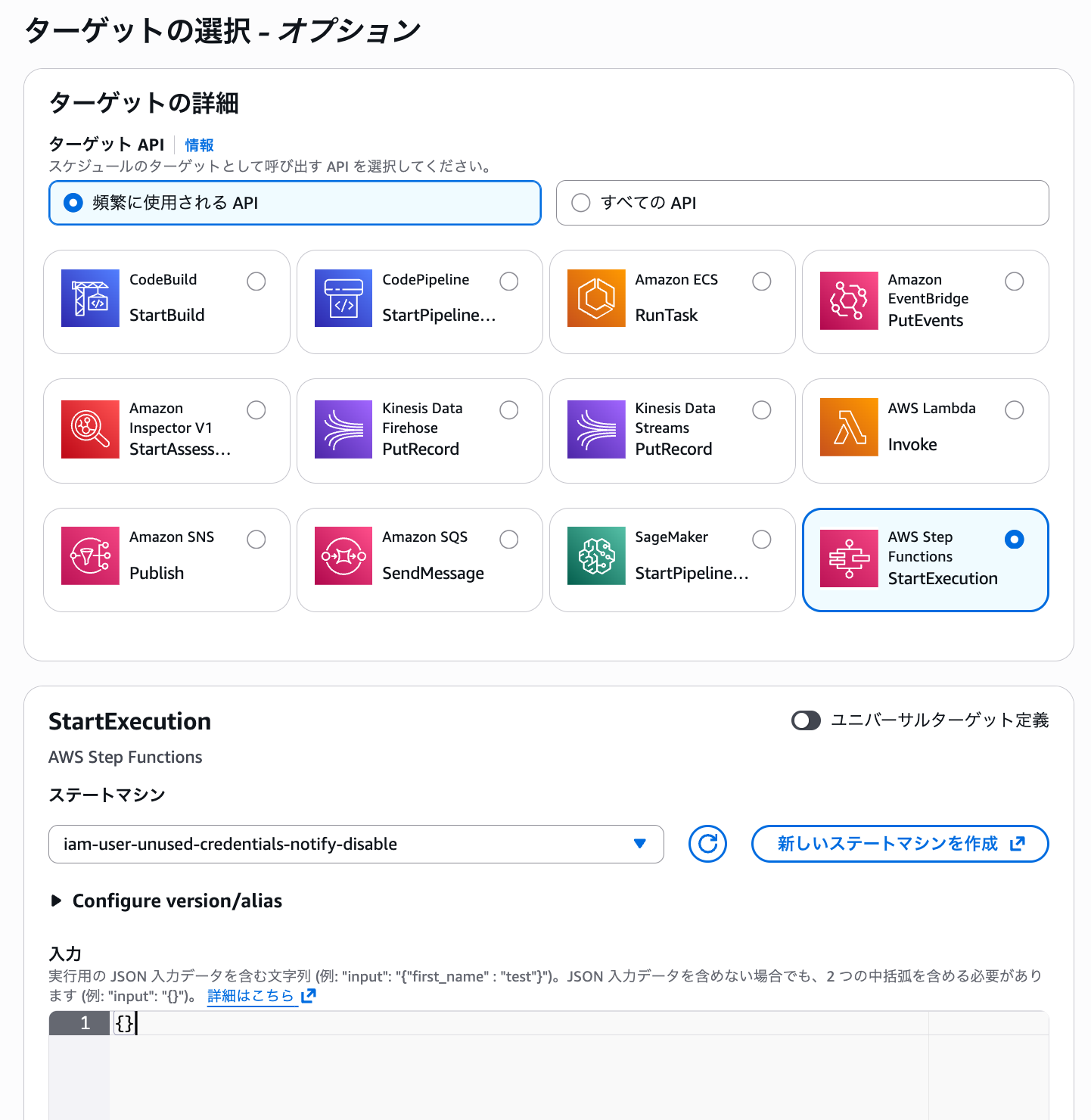Select the すべての API radio button
Screen dimensions: 1091x1120
coord(581,202)
